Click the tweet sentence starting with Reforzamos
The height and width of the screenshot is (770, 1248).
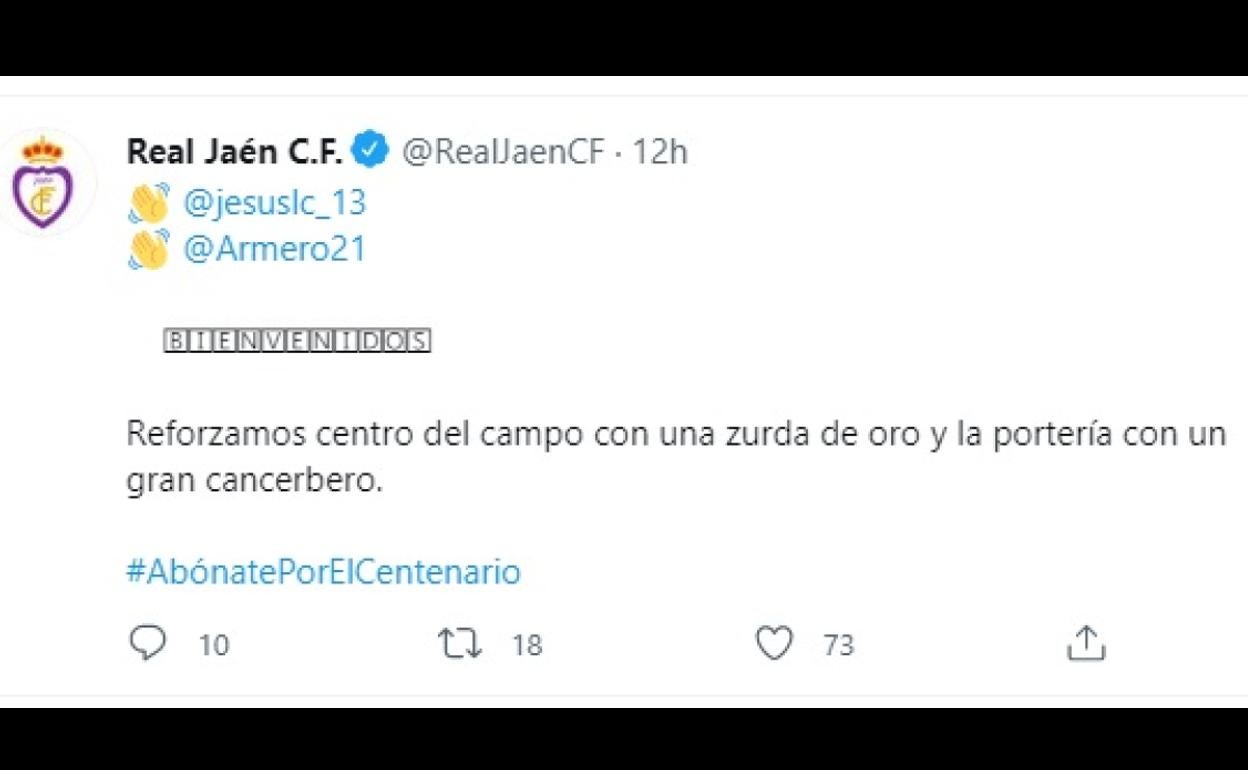[675, 435]
